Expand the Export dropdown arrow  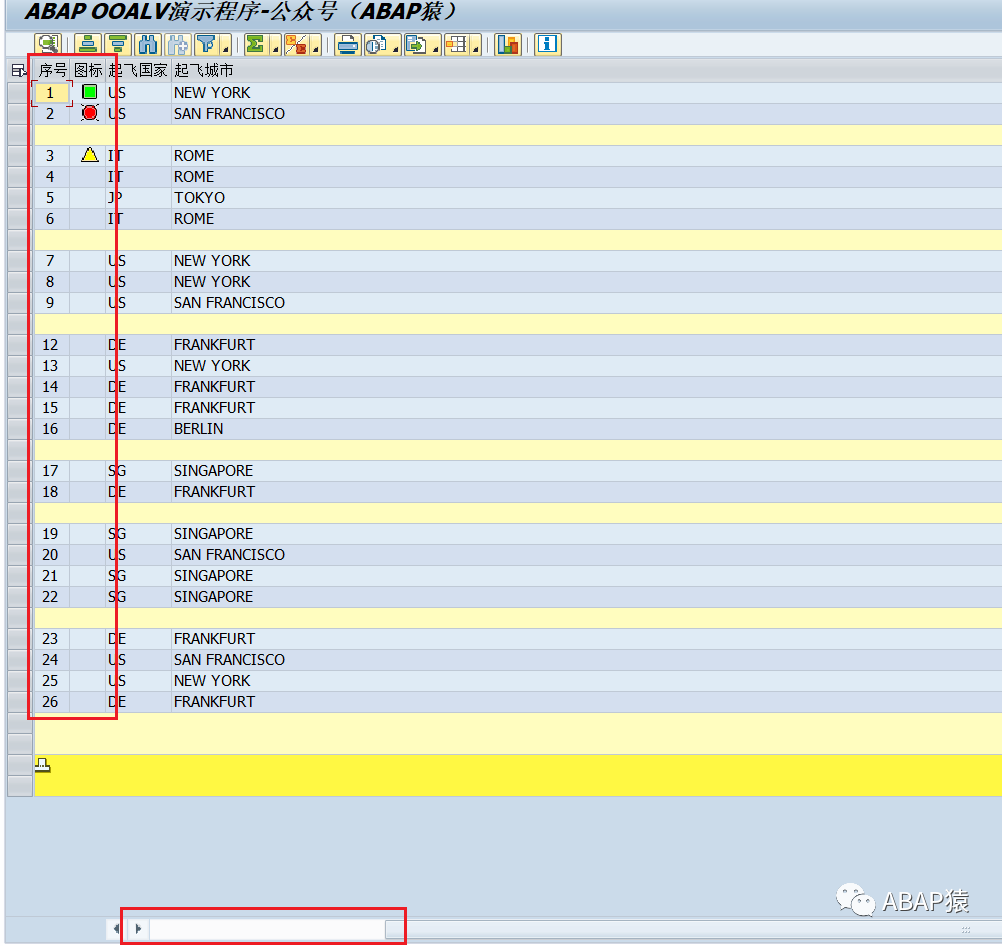(436, 46)
